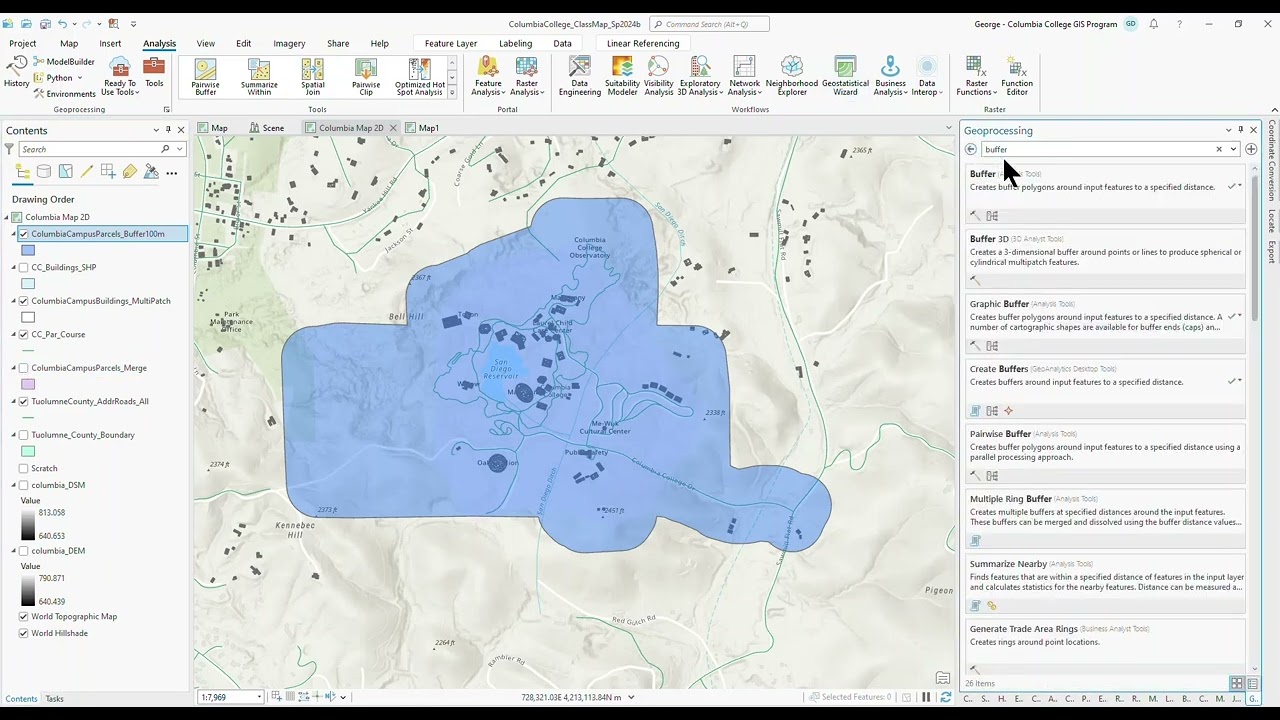Pause map drawing in status bar
This screenshot has height=720, width=1280.
click(x=926, y=697)
